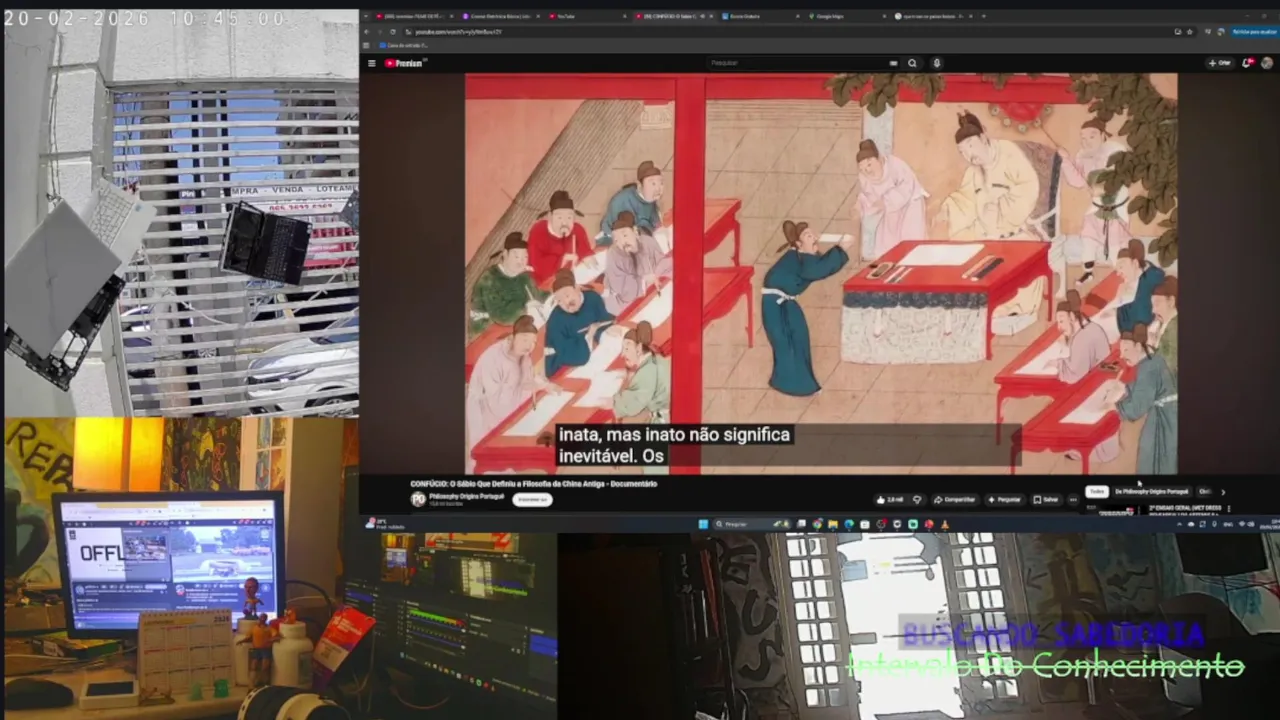Viewport: 1280px width, 720px height.
Task: Open the Criar (create) button
Action: [x=1219, y=63]
